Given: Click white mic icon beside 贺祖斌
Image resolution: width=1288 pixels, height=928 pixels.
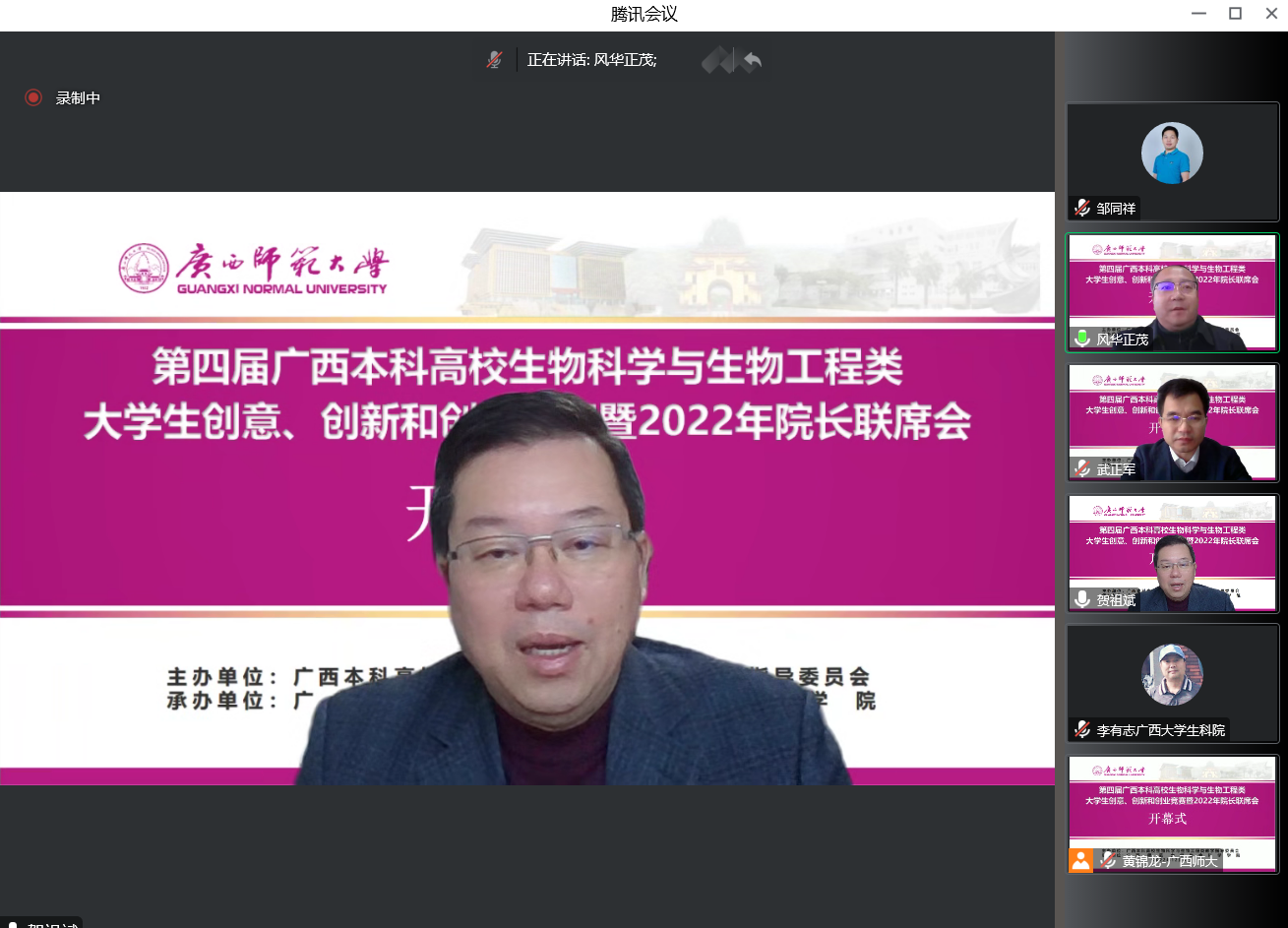Looking at the screenshot, I should [1082, 599].
